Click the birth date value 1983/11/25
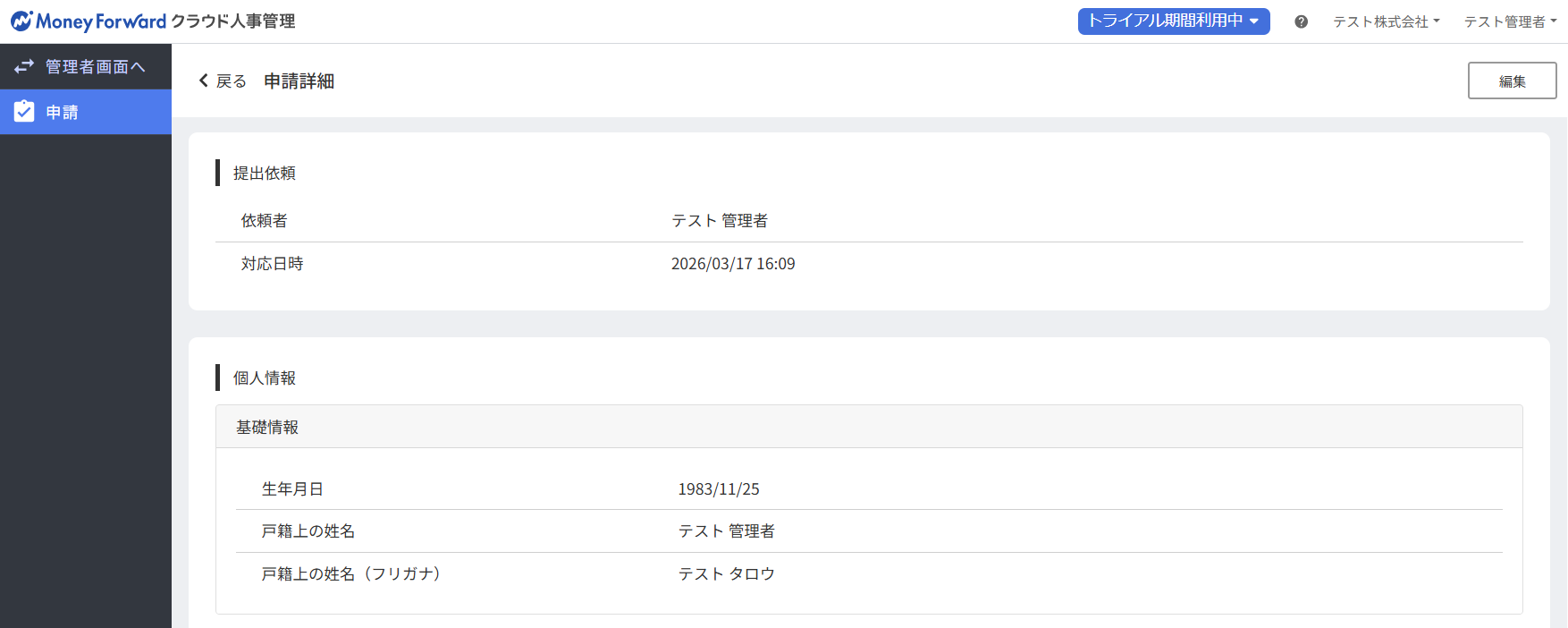 click(x=719, y=489)
